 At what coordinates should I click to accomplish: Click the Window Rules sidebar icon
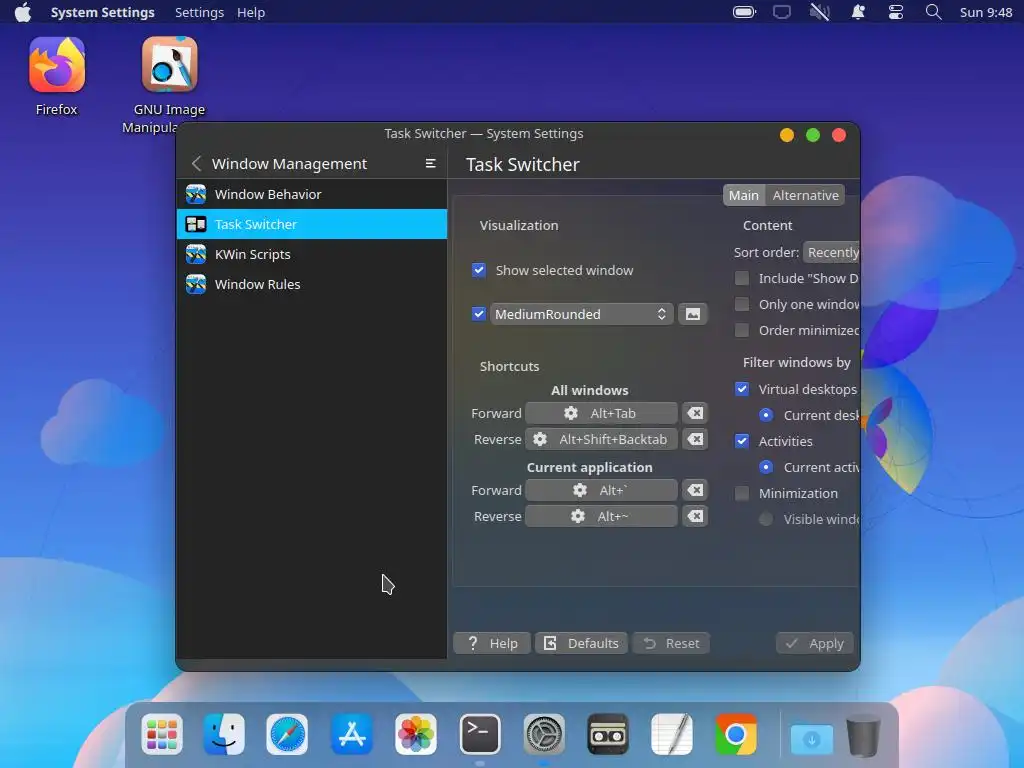(x=196, y=284)
